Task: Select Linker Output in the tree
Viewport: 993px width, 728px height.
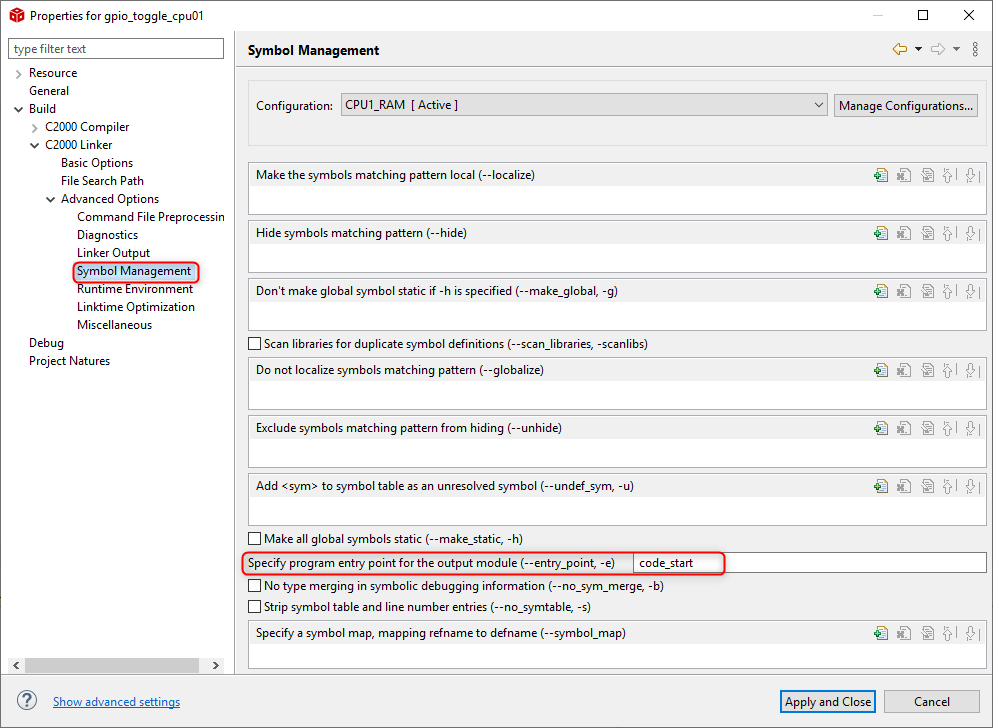Action: (x=113, y=253)
